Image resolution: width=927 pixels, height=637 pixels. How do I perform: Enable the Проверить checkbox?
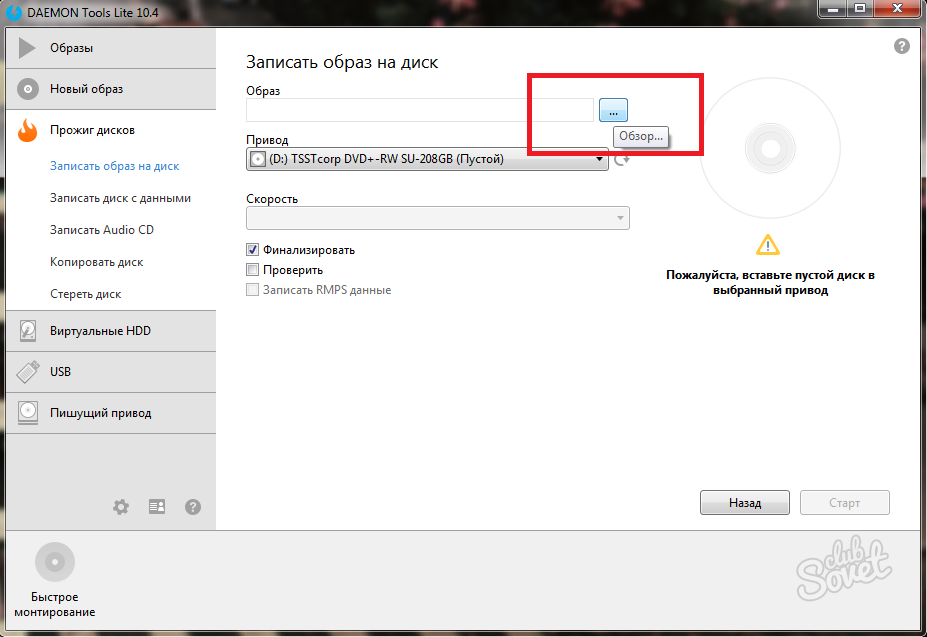[x=253, y=270]
